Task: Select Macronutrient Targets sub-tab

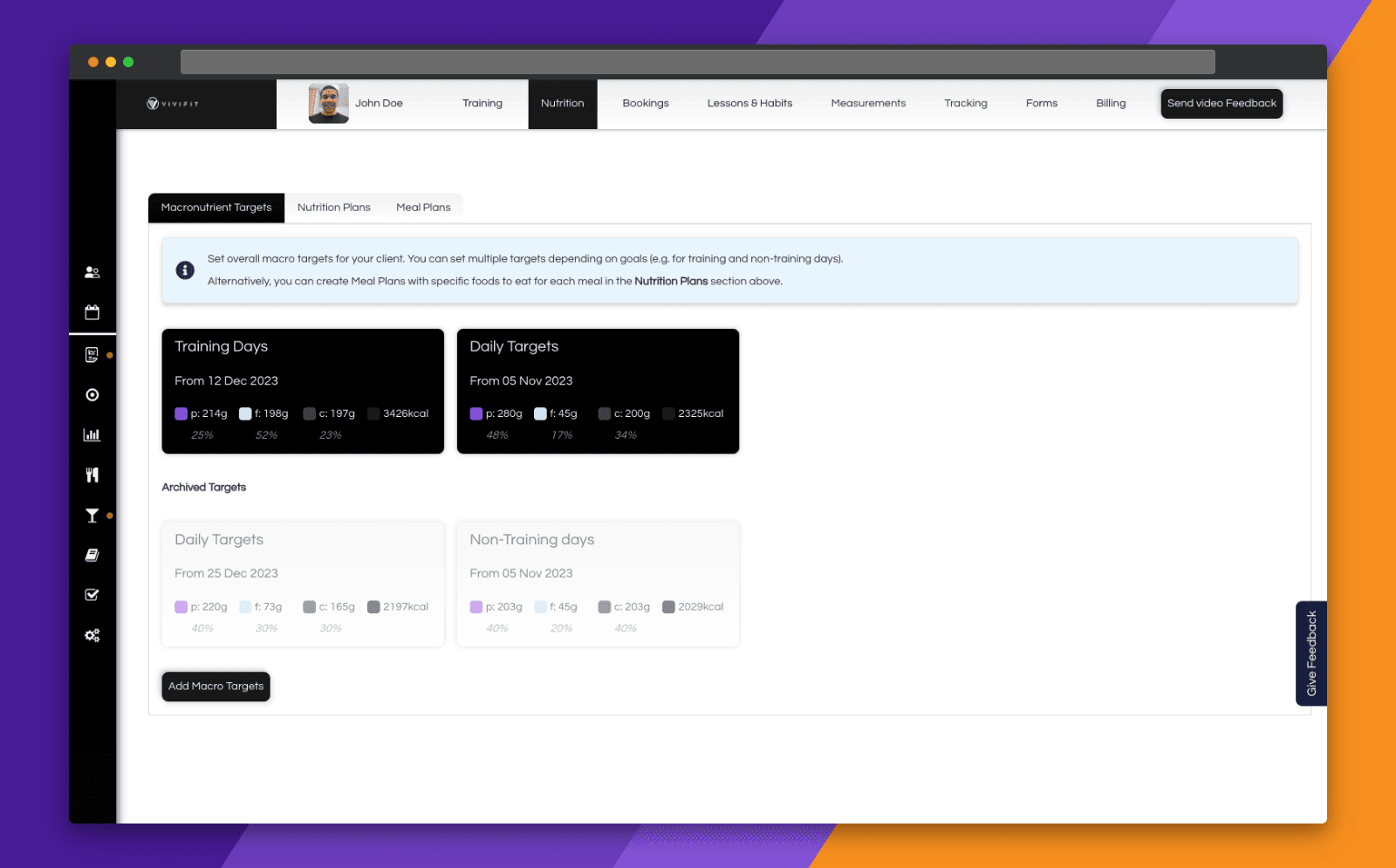Action: (x=216, y=208)
